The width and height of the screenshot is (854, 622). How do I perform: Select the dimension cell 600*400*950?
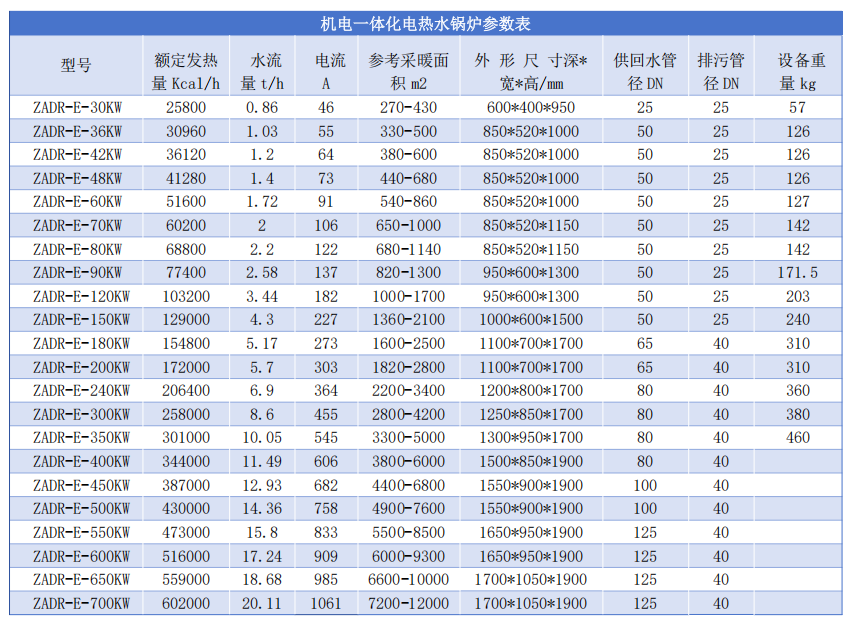click(x=531, y=107)
